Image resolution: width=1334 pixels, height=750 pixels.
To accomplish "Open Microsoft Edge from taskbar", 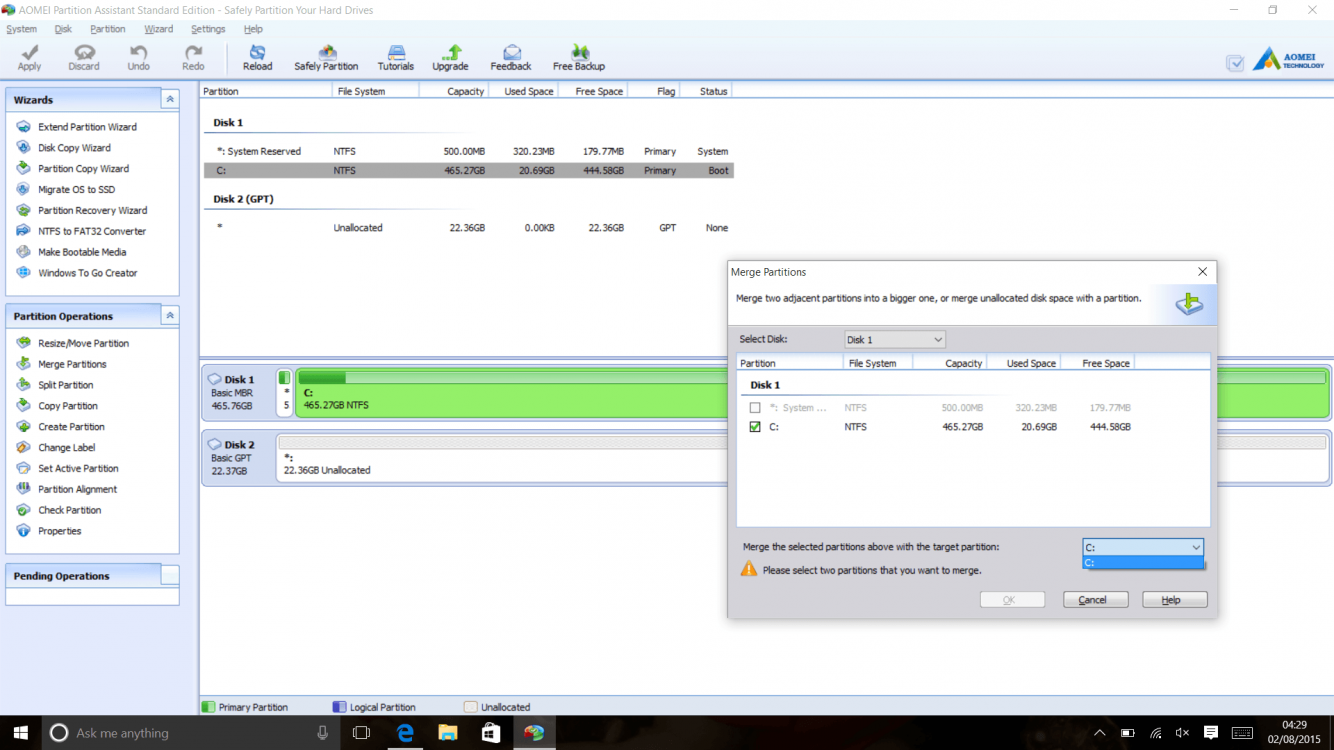I will [x=405, y=733].
